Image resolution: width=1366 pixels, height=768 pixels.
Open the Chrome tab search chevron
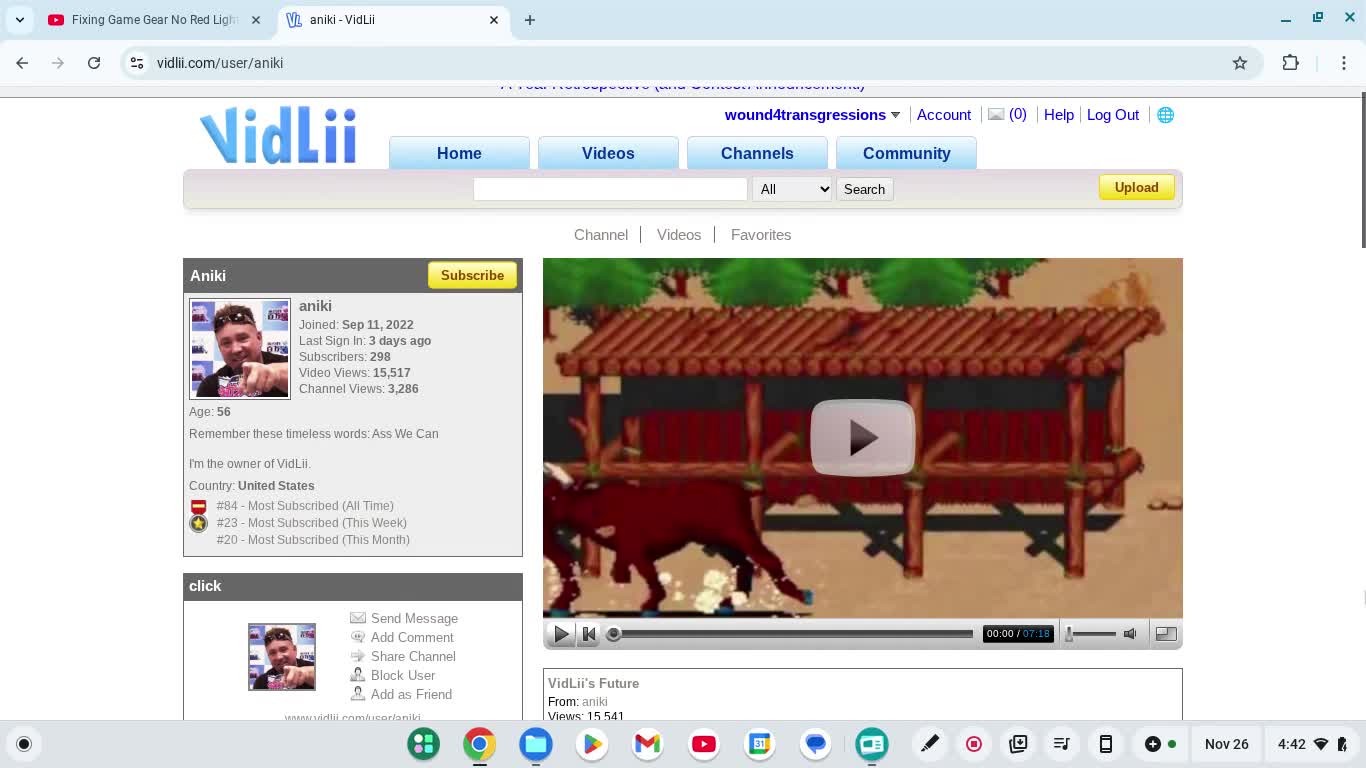pyautogui.click(x=20, y=20)
